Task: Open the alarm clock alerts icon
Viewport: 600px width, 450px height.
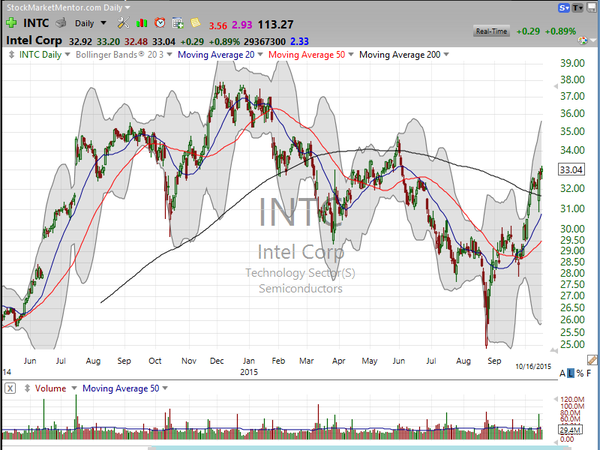Action: pyautogui.click(x=160, y=23)
